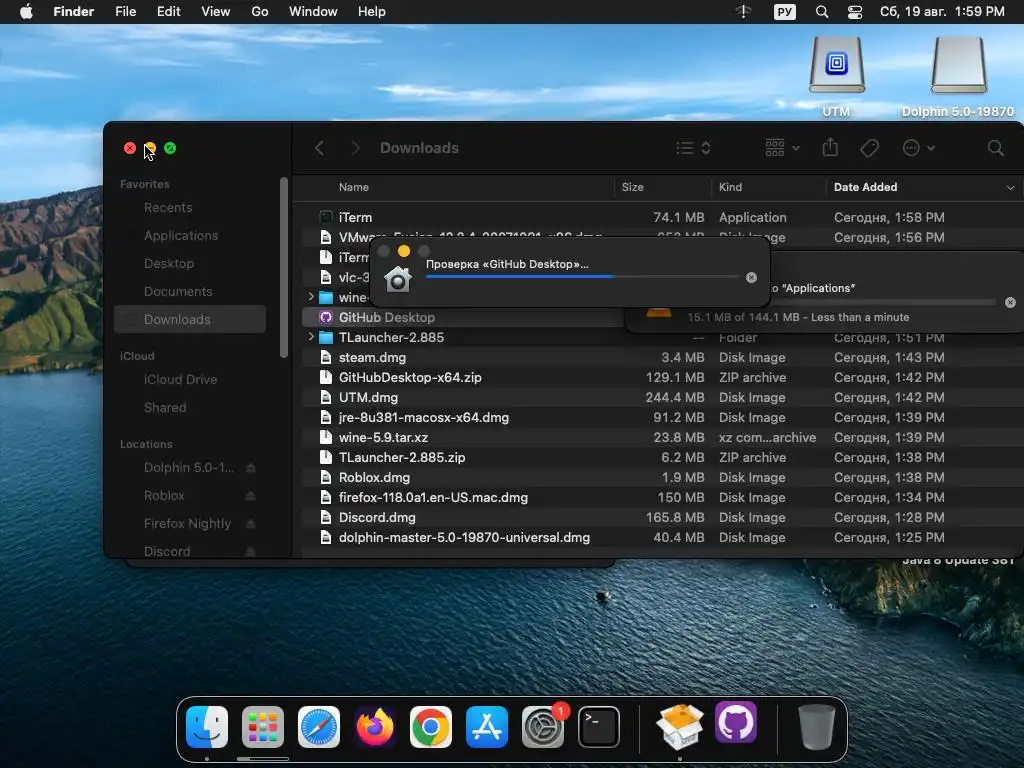The image size is (1024, 768).
Task: Open the list view switcher dropdown
Action: [x=694, y=148]
